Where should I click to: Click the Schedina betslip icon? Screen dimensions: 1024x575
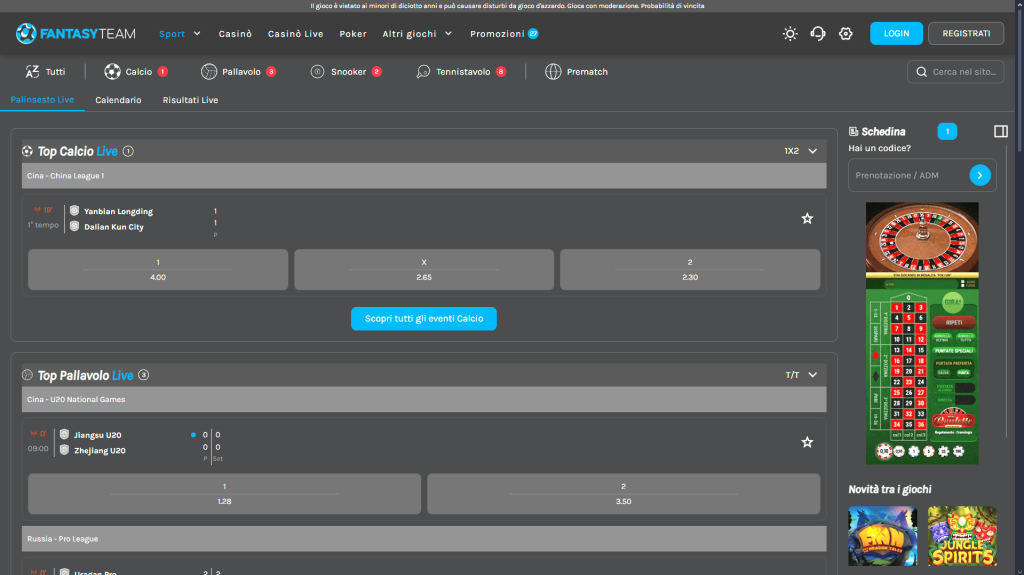tap(853, 131)
